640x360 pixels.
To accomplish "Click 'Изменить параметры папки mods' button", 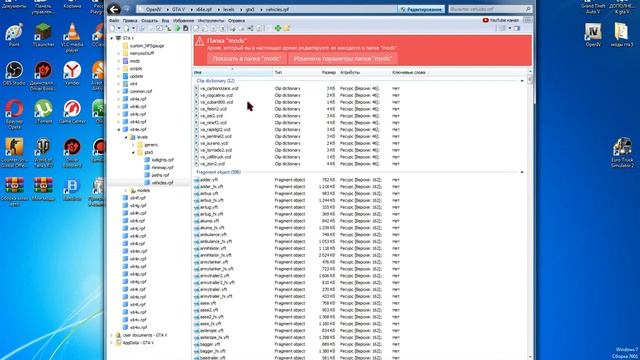I will 343,58.
